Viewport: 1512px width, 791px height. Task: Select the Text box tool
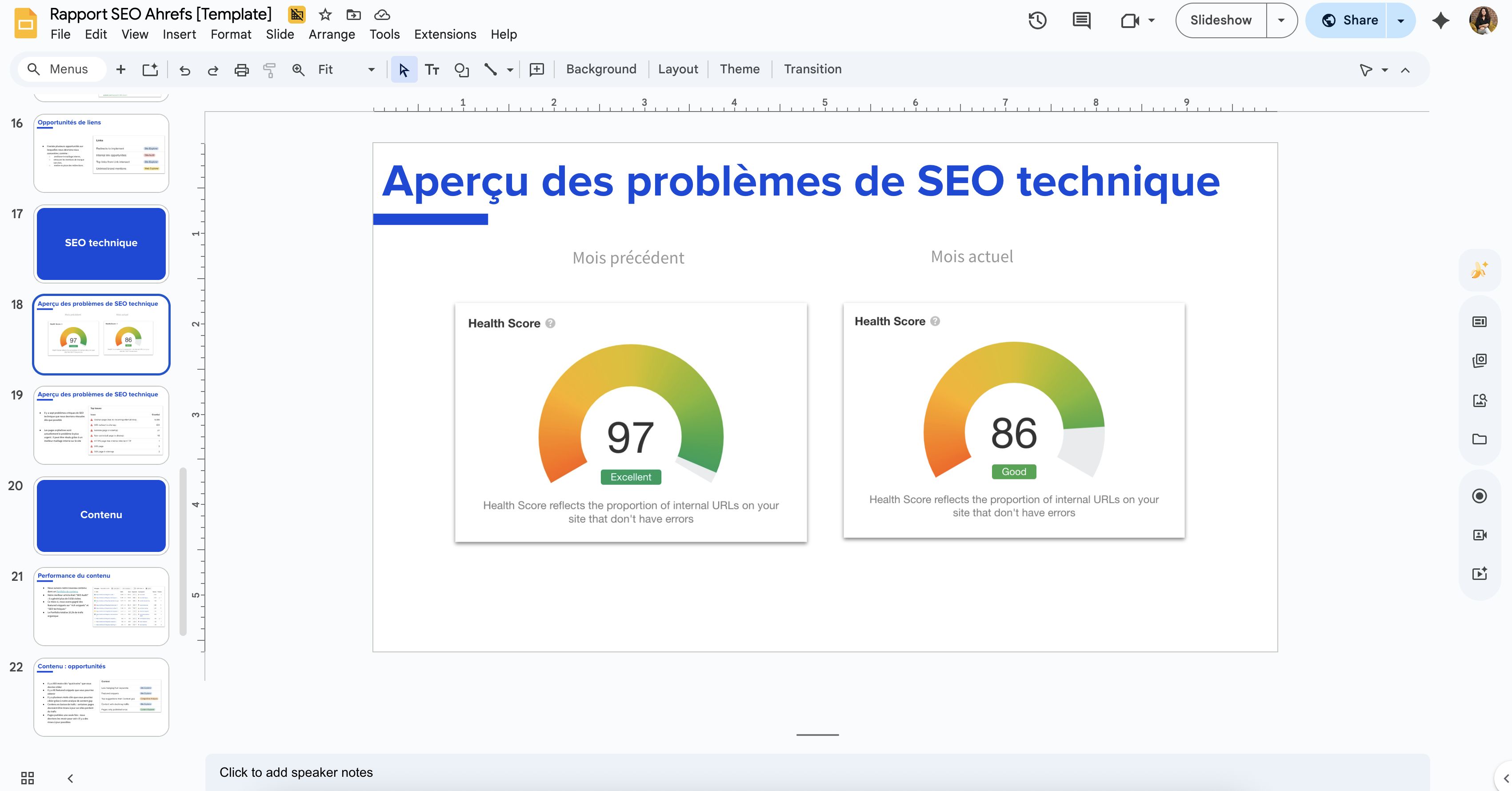pos(432,69)
